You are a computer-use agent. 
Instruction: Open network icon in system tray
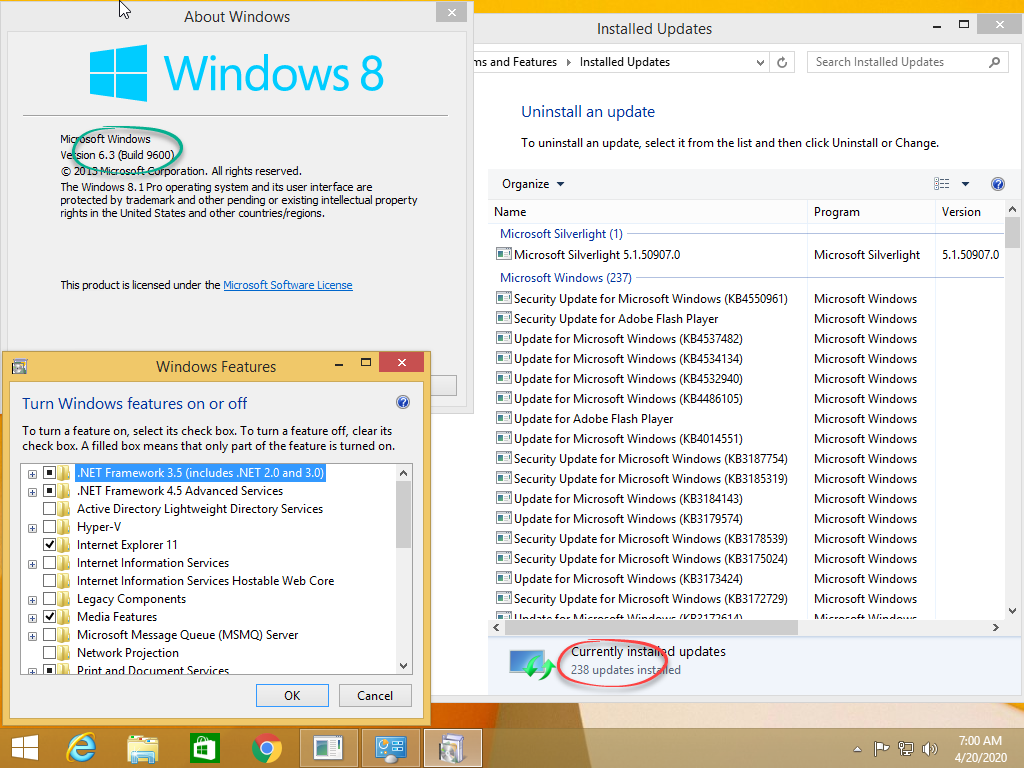click(906, 748)
